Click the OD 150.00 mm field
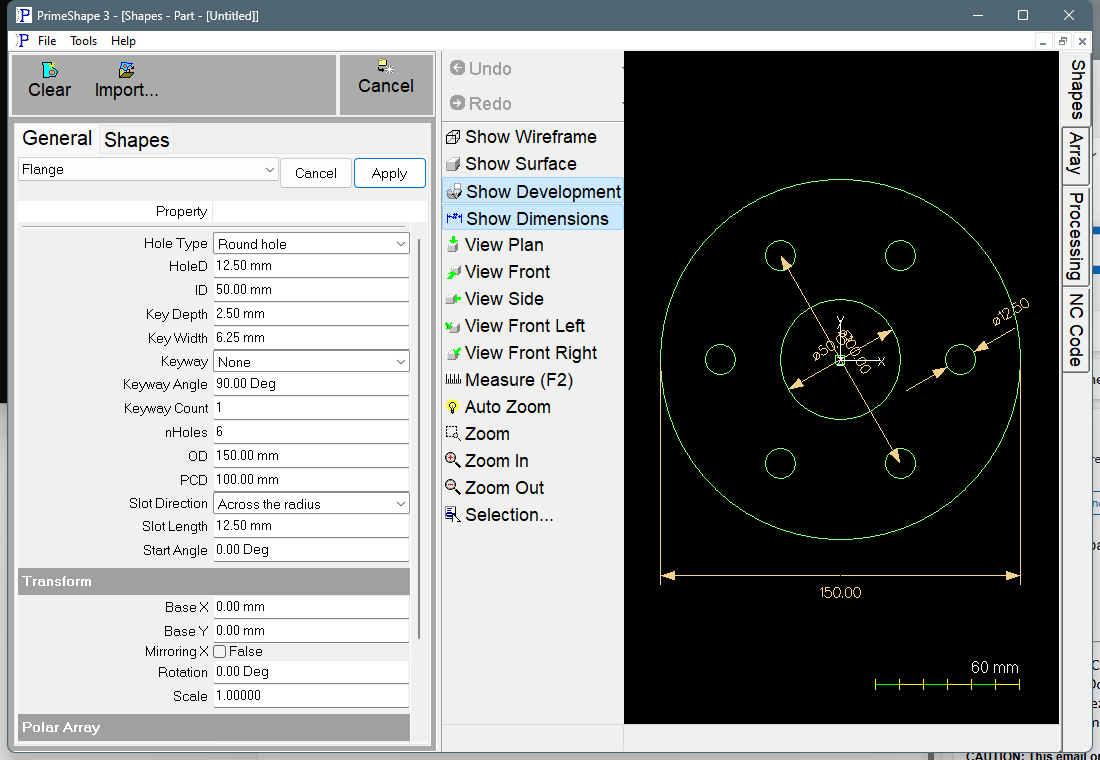1100x760 pixels. point(311,455)
